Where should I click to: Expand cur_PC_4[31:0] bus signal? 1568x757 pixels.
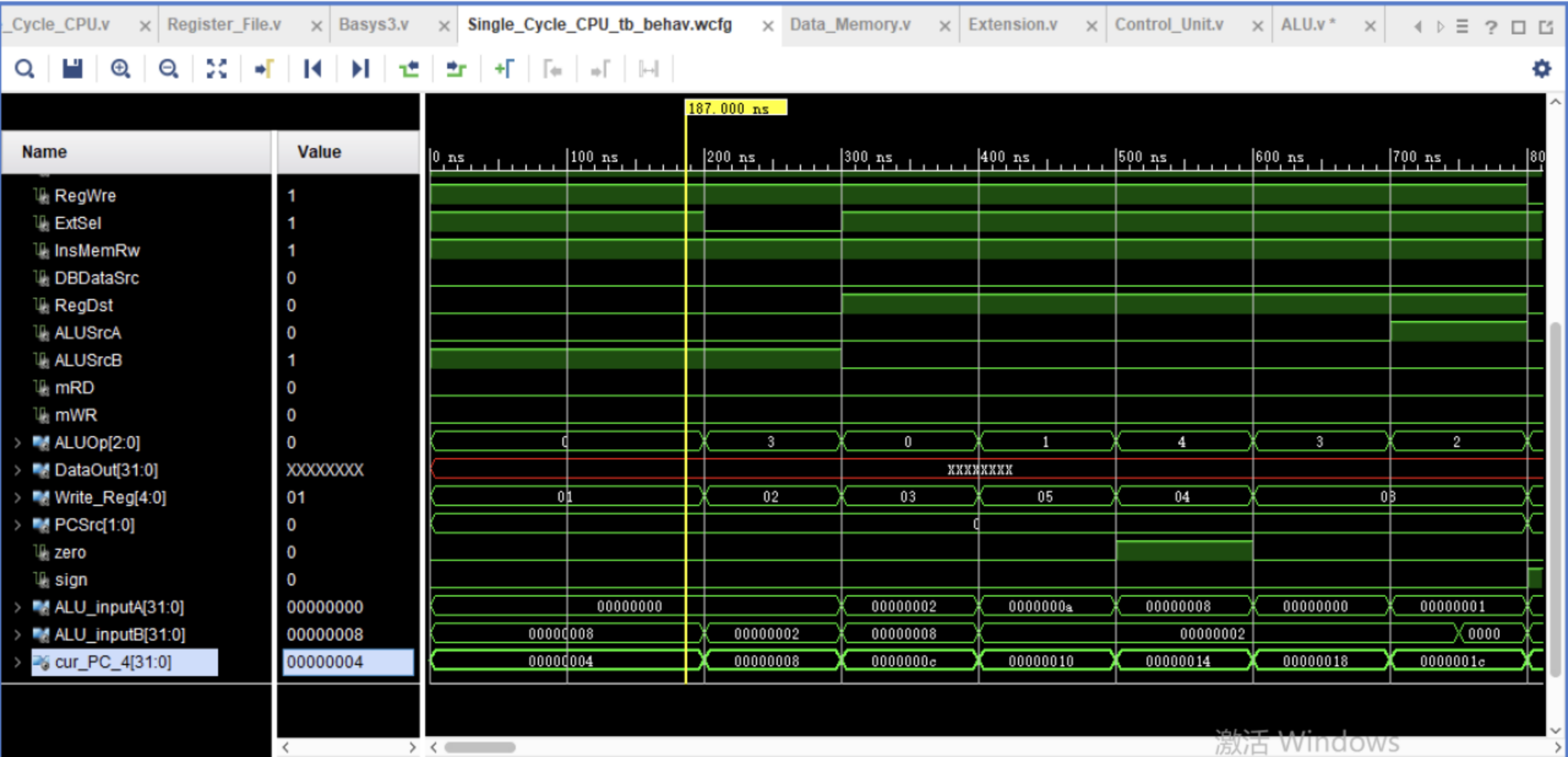[17, 662]
